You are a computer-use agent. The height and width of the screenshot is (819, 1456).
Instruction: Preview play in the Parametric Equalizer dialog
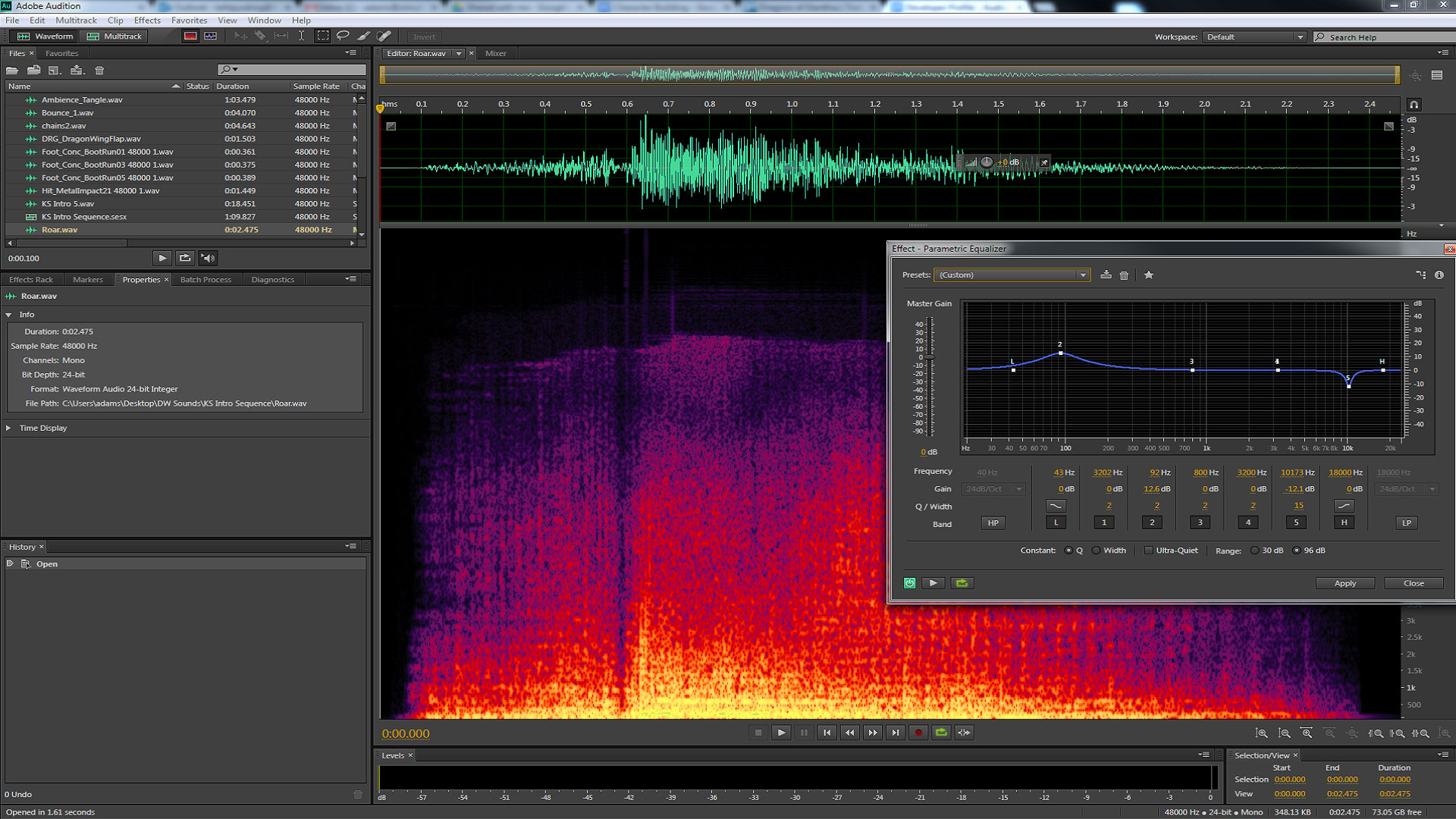(x=934, y=583)
